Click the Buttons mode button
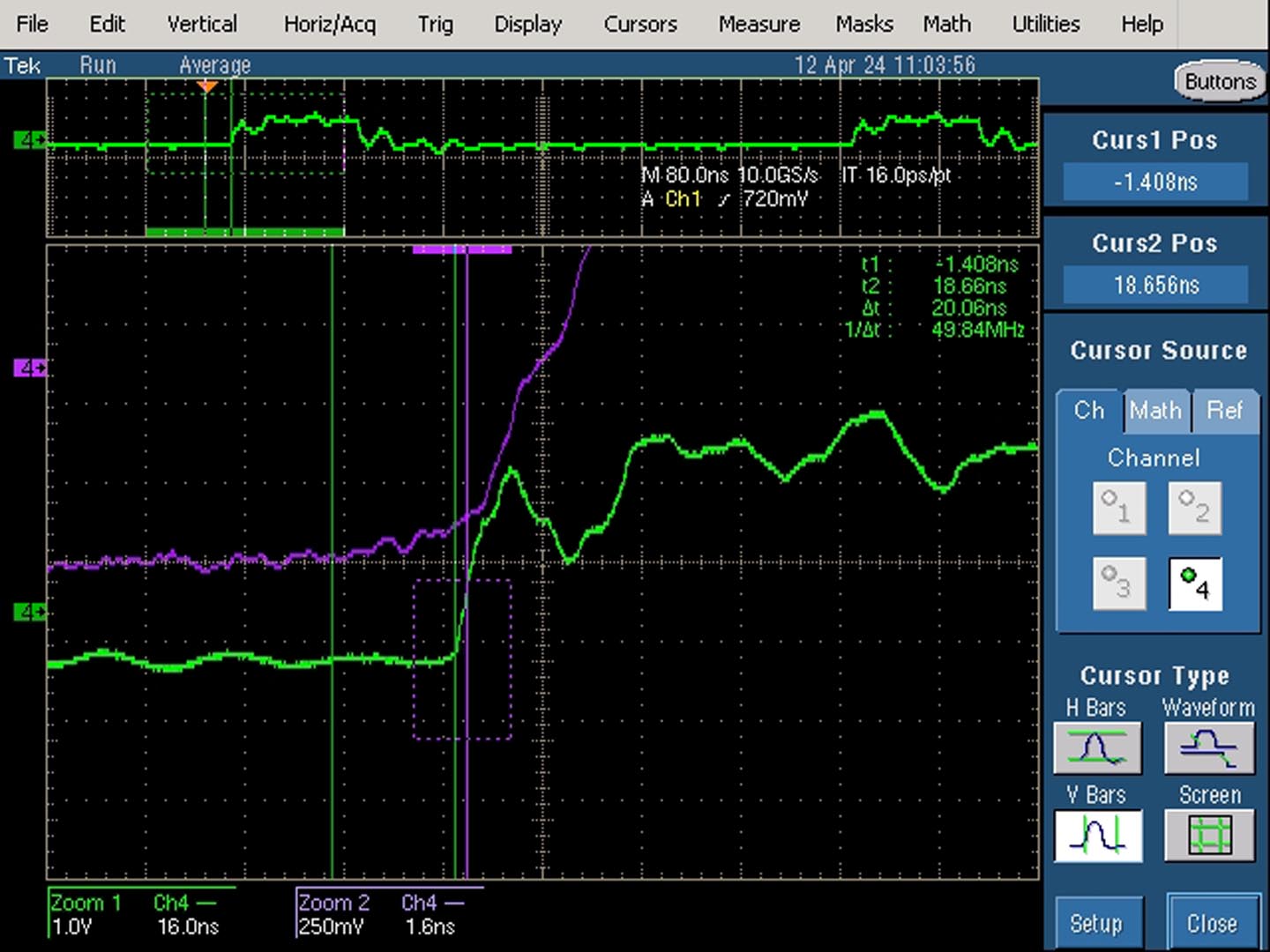 coord(1220,82)
